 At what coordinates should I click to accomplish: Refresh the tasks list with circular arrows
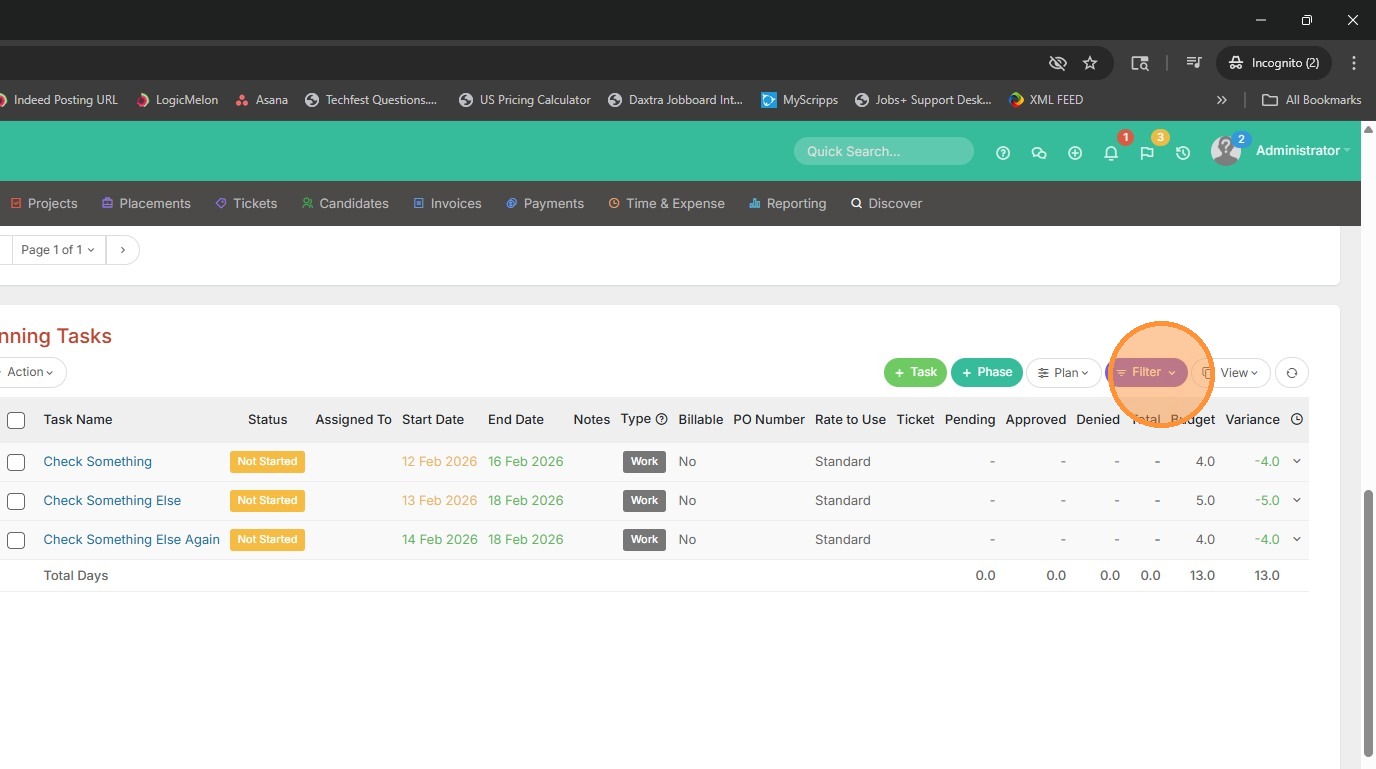[1292, 373]
